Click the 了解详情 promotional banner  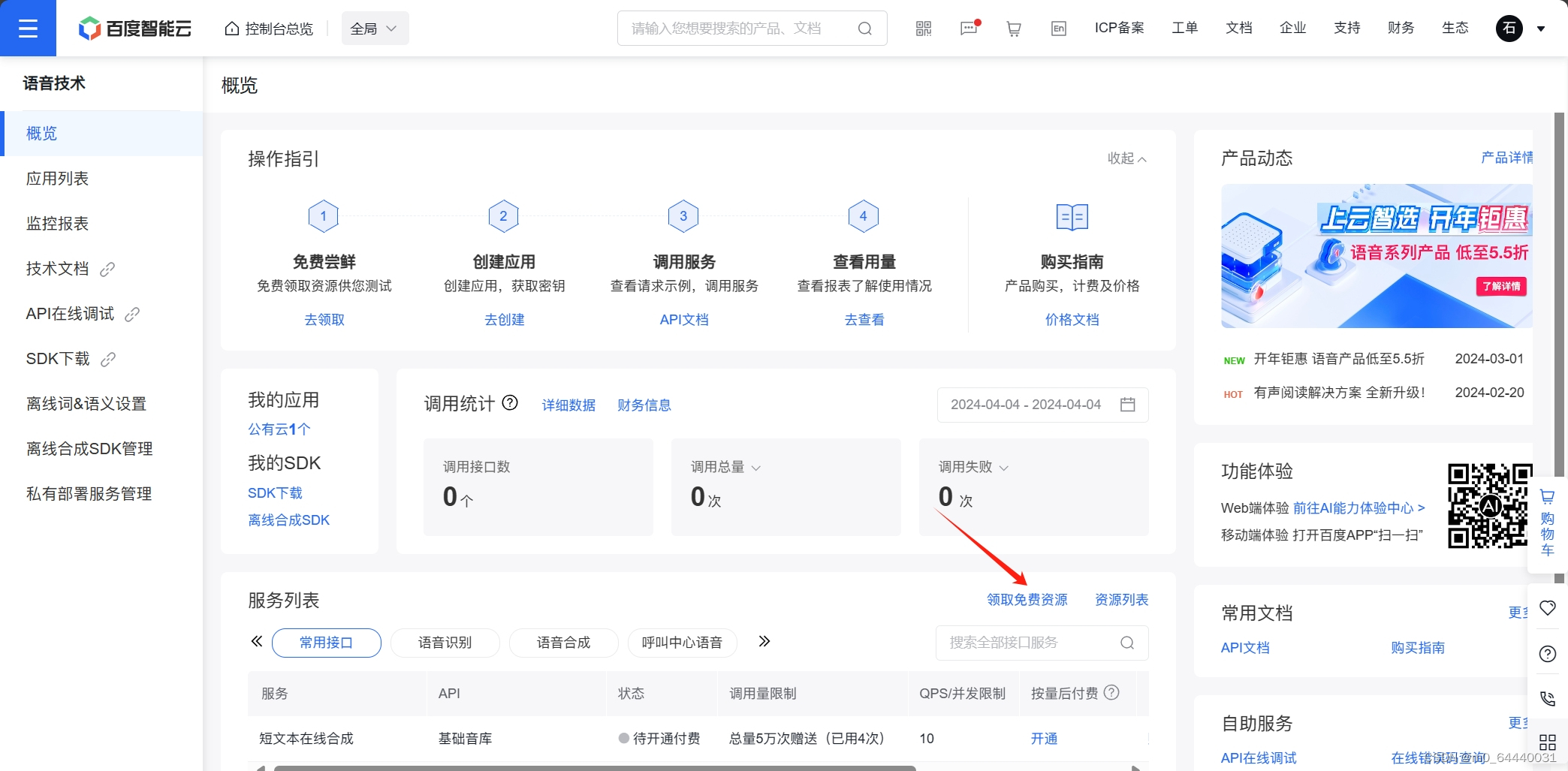1502,286
